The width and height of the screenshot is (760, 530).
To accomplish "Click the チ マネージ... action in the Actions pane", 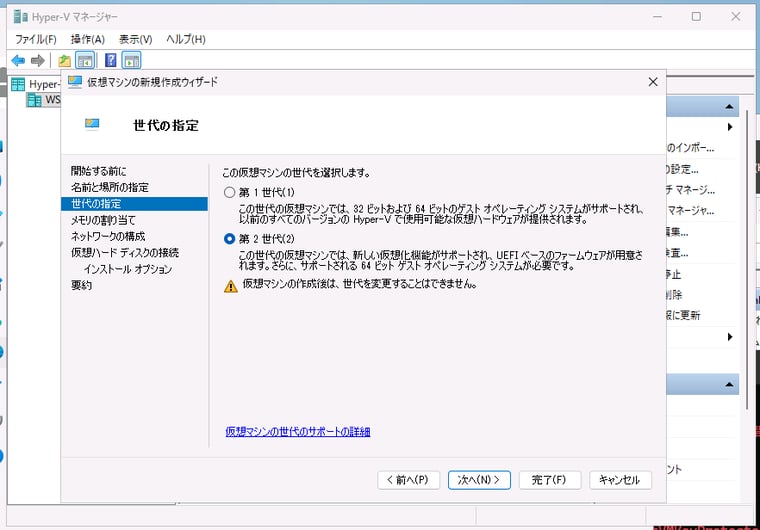I will click(690, 190).
